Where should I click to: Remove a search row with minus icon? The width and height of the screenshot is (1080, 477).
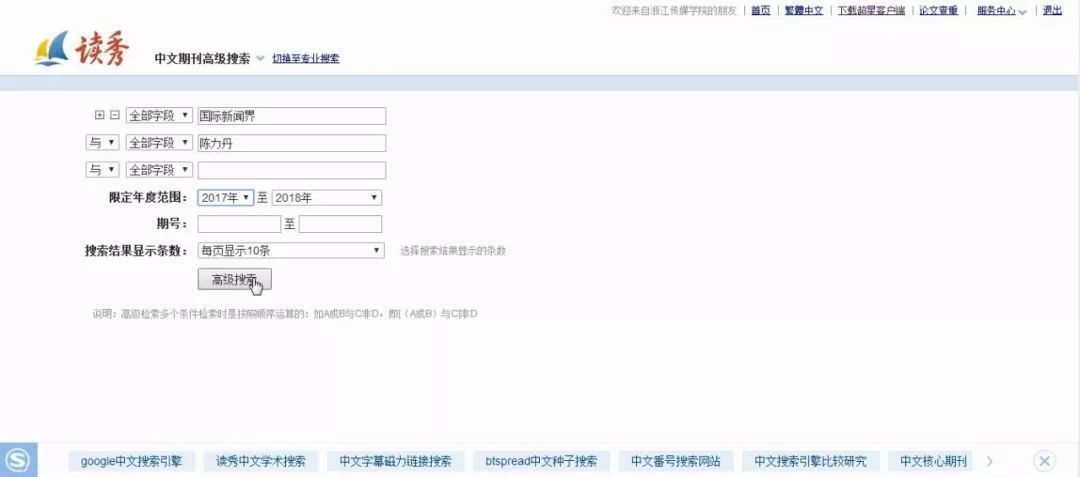115,116
